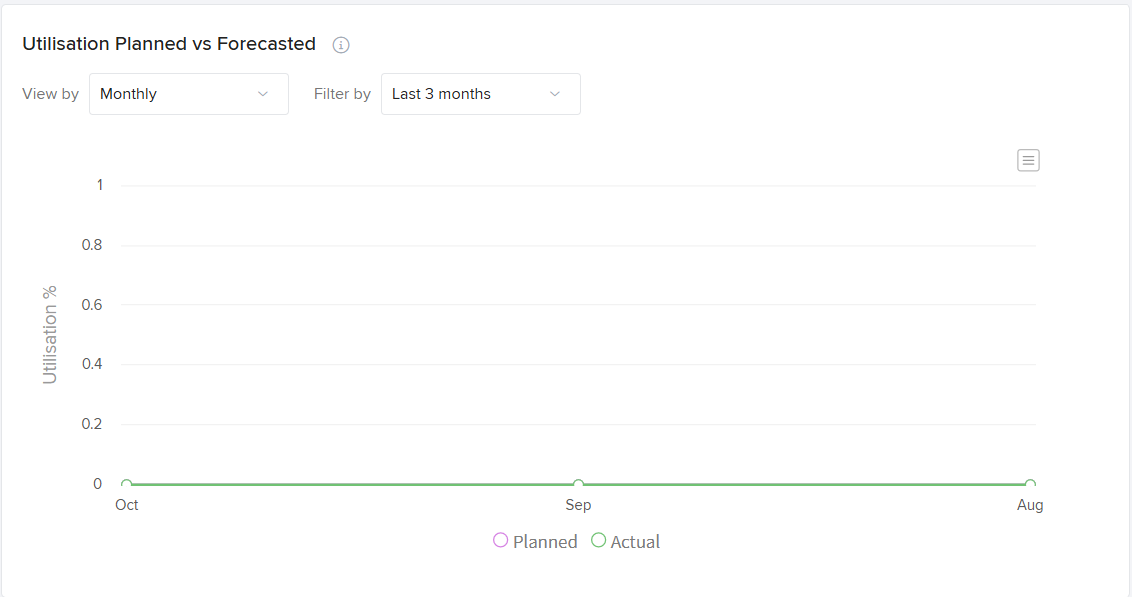Open the chart hamburger menu icon

1028,160
